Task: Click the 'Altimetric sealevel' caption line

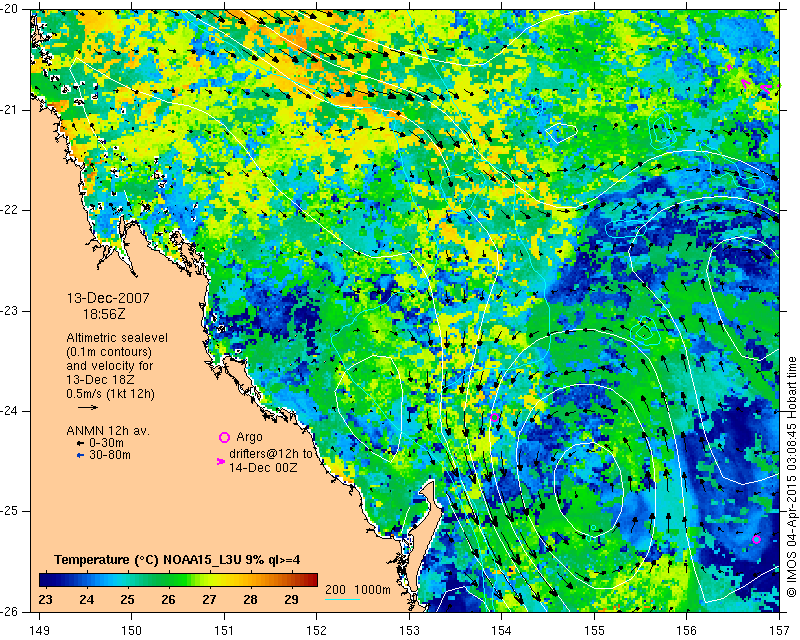Action: [117, 338]
